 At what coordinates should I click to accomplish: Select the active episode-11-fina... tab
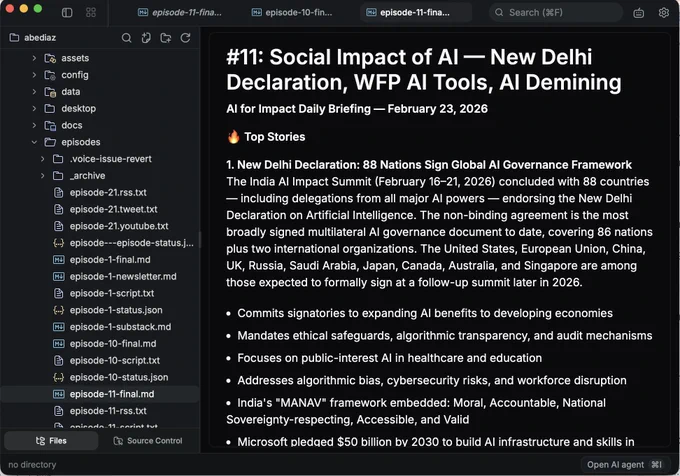click(x=415, y=13)
